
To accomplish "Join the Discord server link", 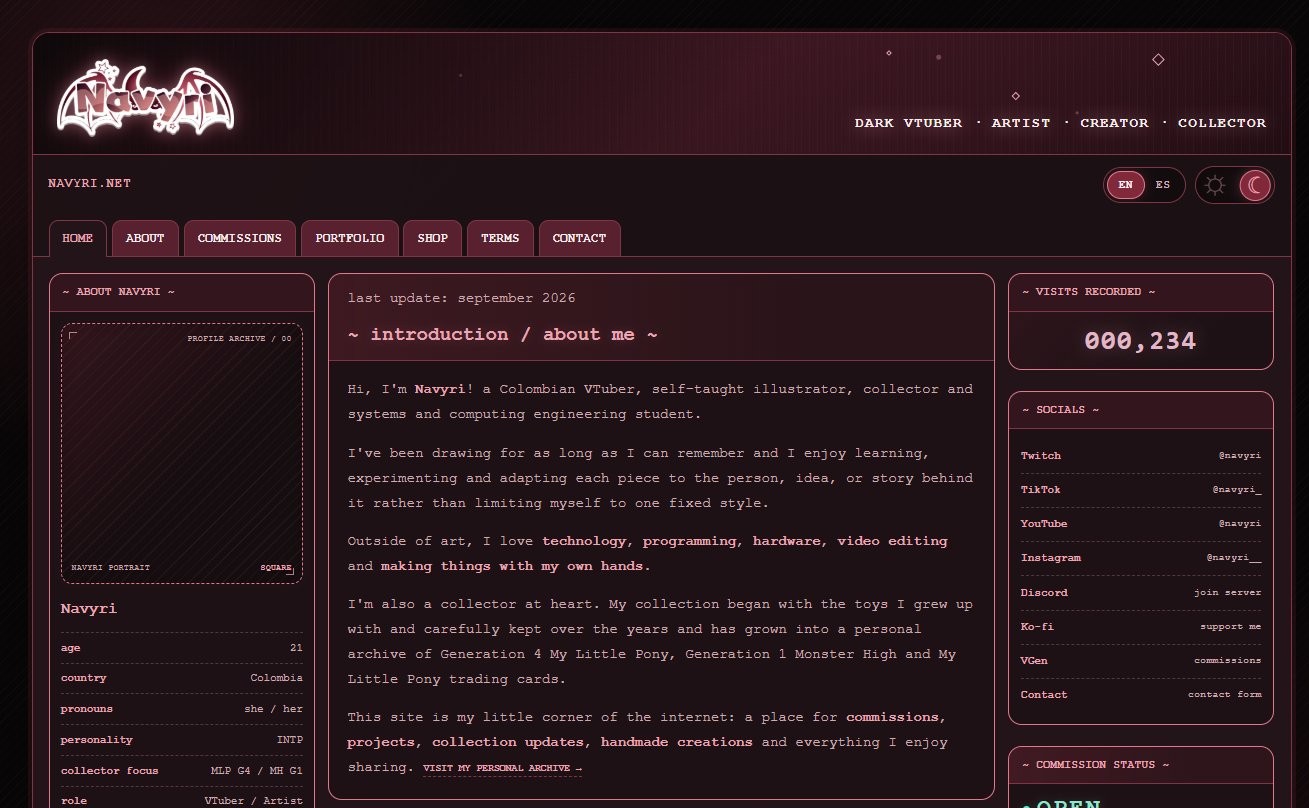I will 1141,593.
